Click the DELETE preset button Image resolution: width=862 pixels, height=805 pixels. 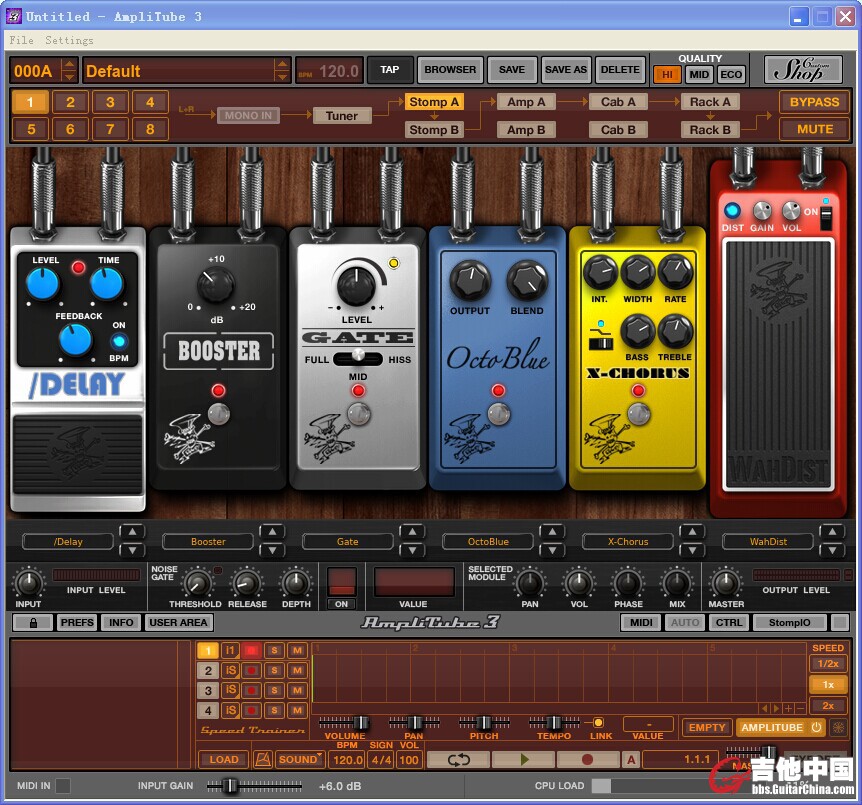coord(620,70)
